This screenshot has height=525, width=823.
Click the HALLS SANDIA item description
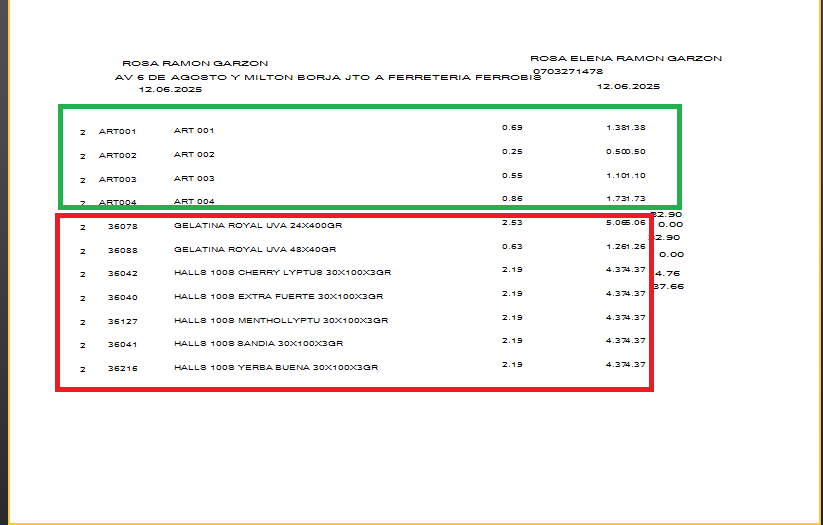click(x=258, y=344)
